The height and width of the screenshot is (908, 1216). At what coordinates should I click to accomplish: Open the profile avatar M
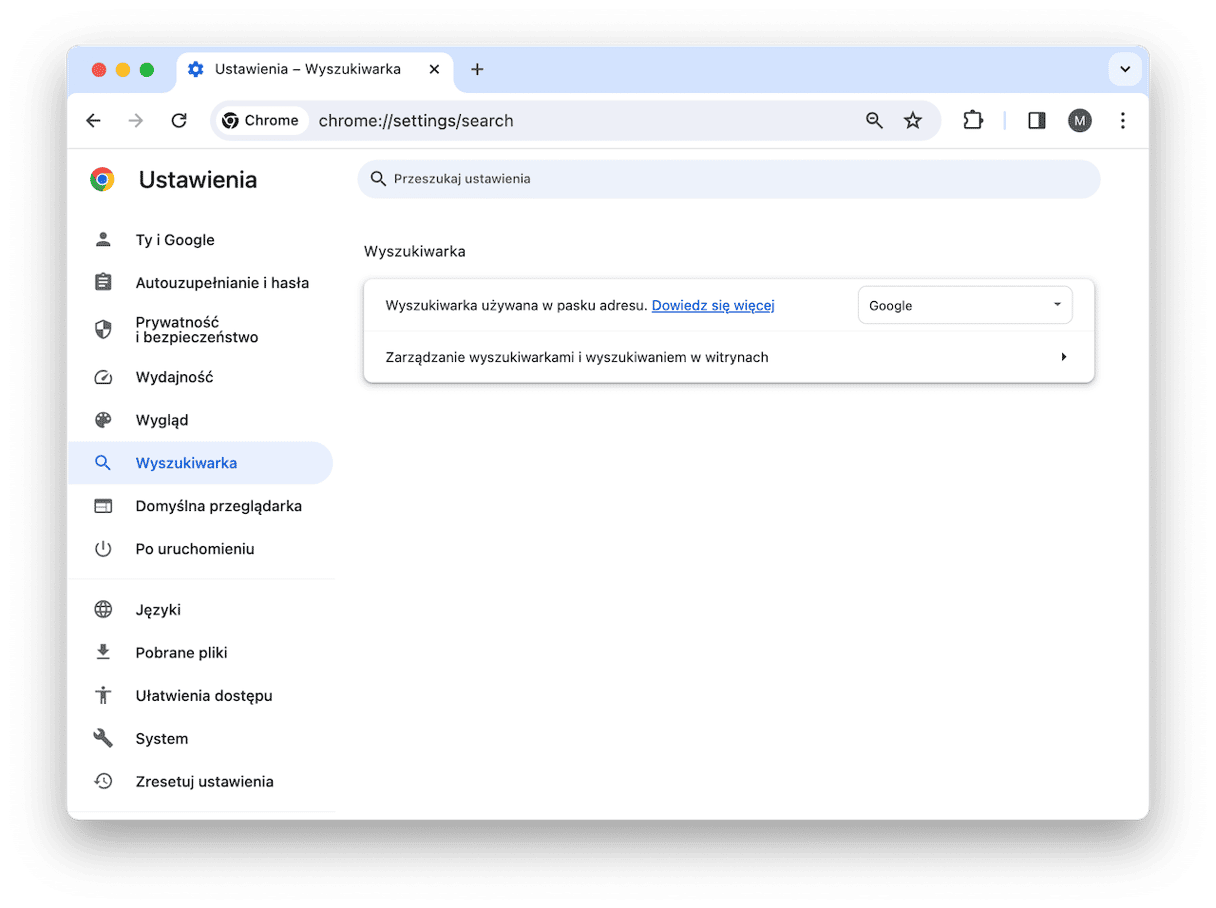(x=1079, y=121)
